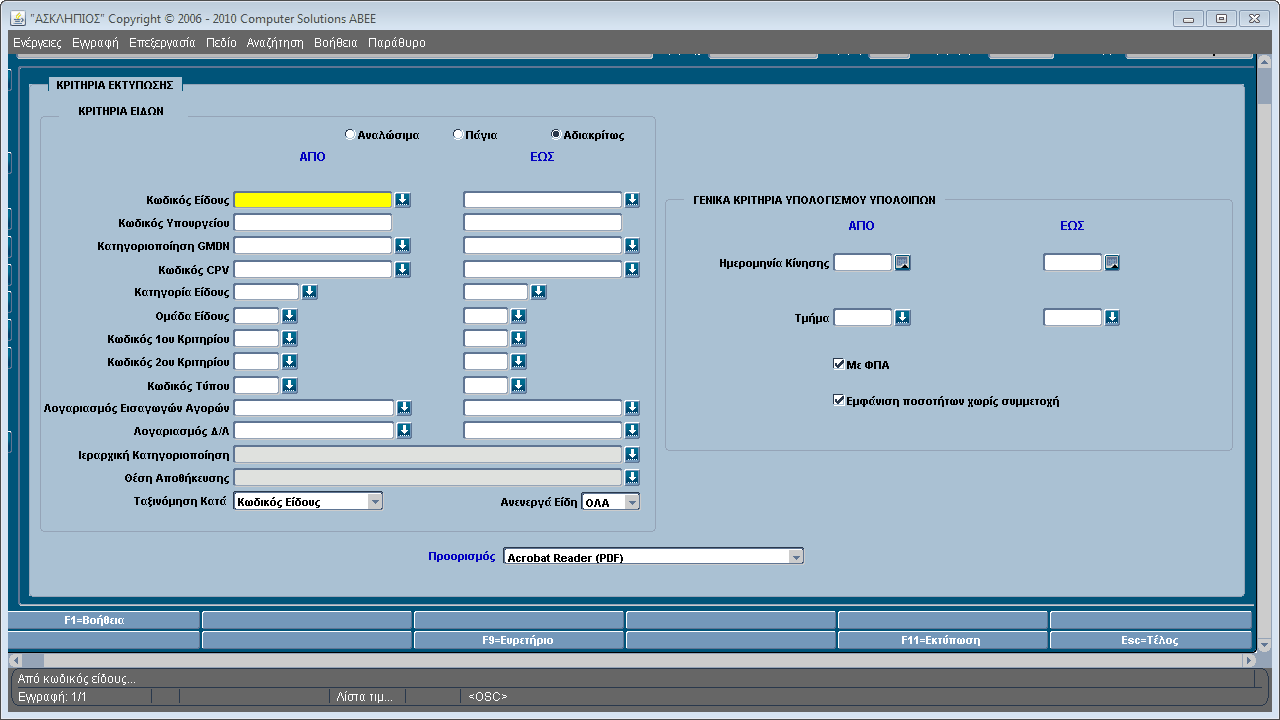The height and width of the screenshot is (720, 1280).
Task: Open lookup for Κωδικός 2ου Κριτηρίου ΕΩΣ
Action: pyautogui.click(x=518, y=362)
